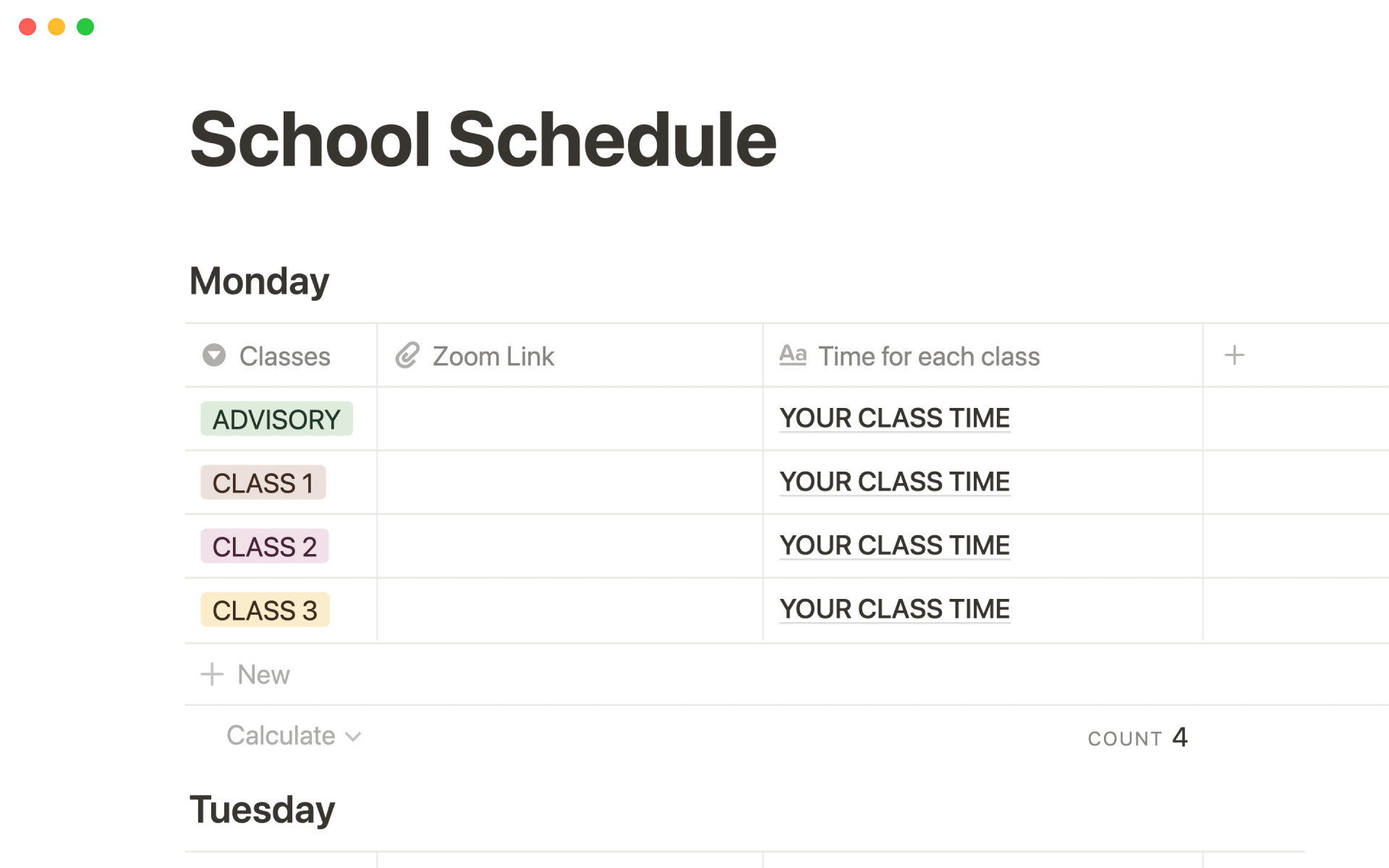Open the Zoom Link column header menu
Screen dimensions: 1389x868
pos(493,356)
